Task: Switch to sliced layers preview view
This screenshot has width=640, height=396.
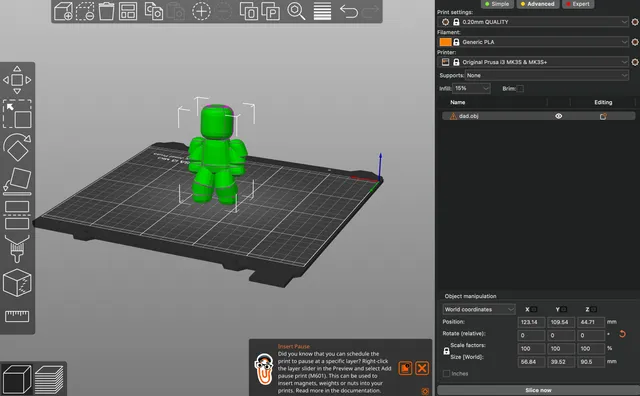Action: point(49,379)
